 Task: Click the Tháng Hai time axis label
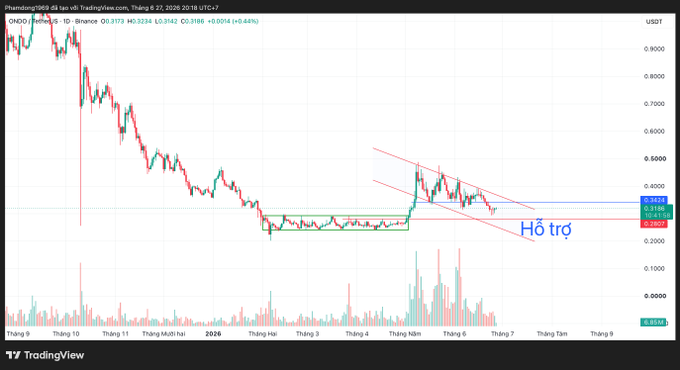pyautogui.click(x=262, y=334)
